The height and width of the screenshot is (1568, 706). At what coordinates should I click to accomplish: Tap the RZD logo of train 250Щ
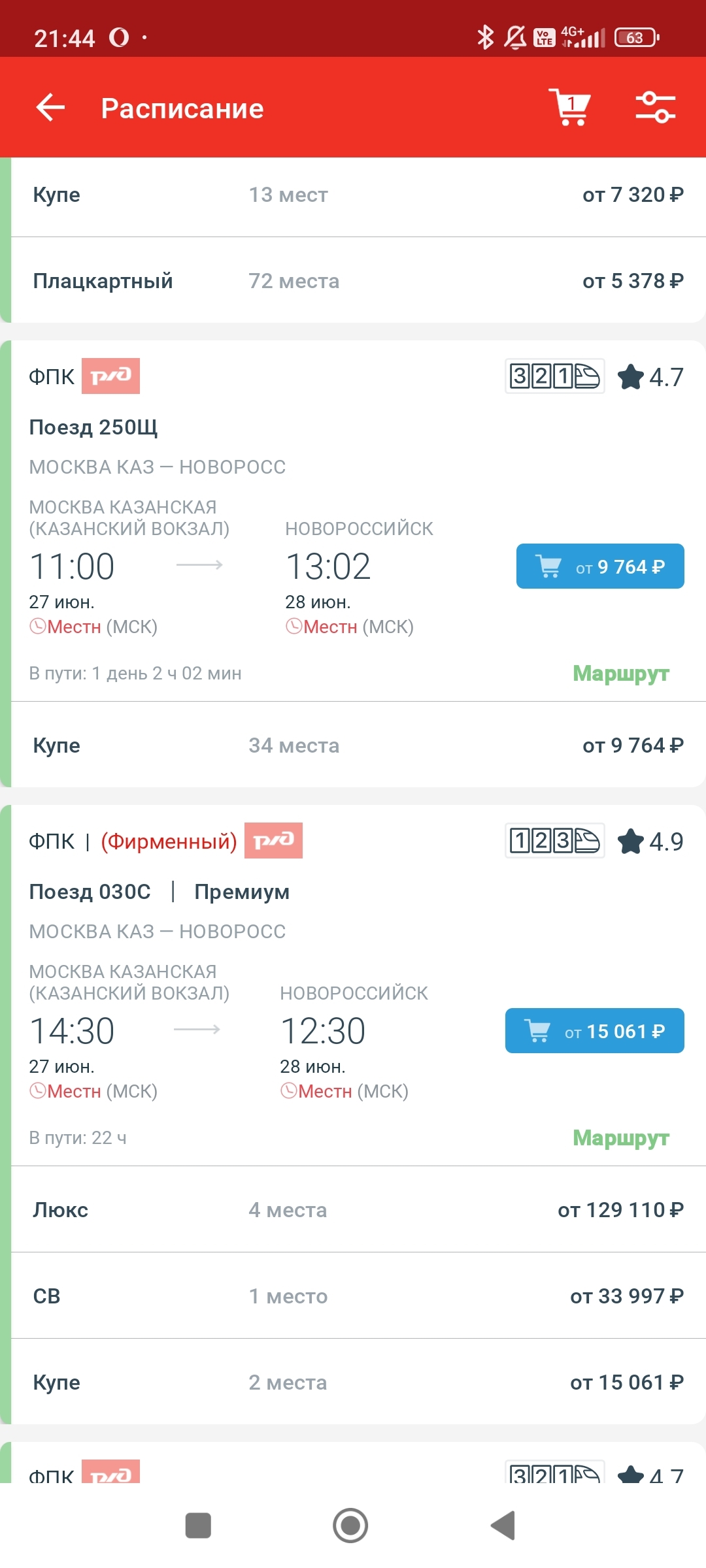[110, 376]
